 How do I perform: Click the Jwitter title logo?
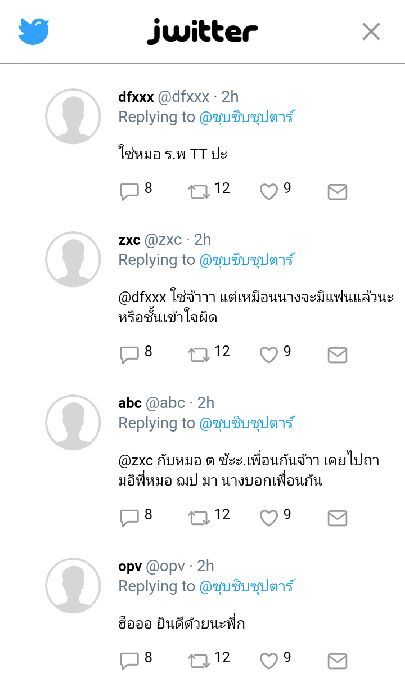202,31
